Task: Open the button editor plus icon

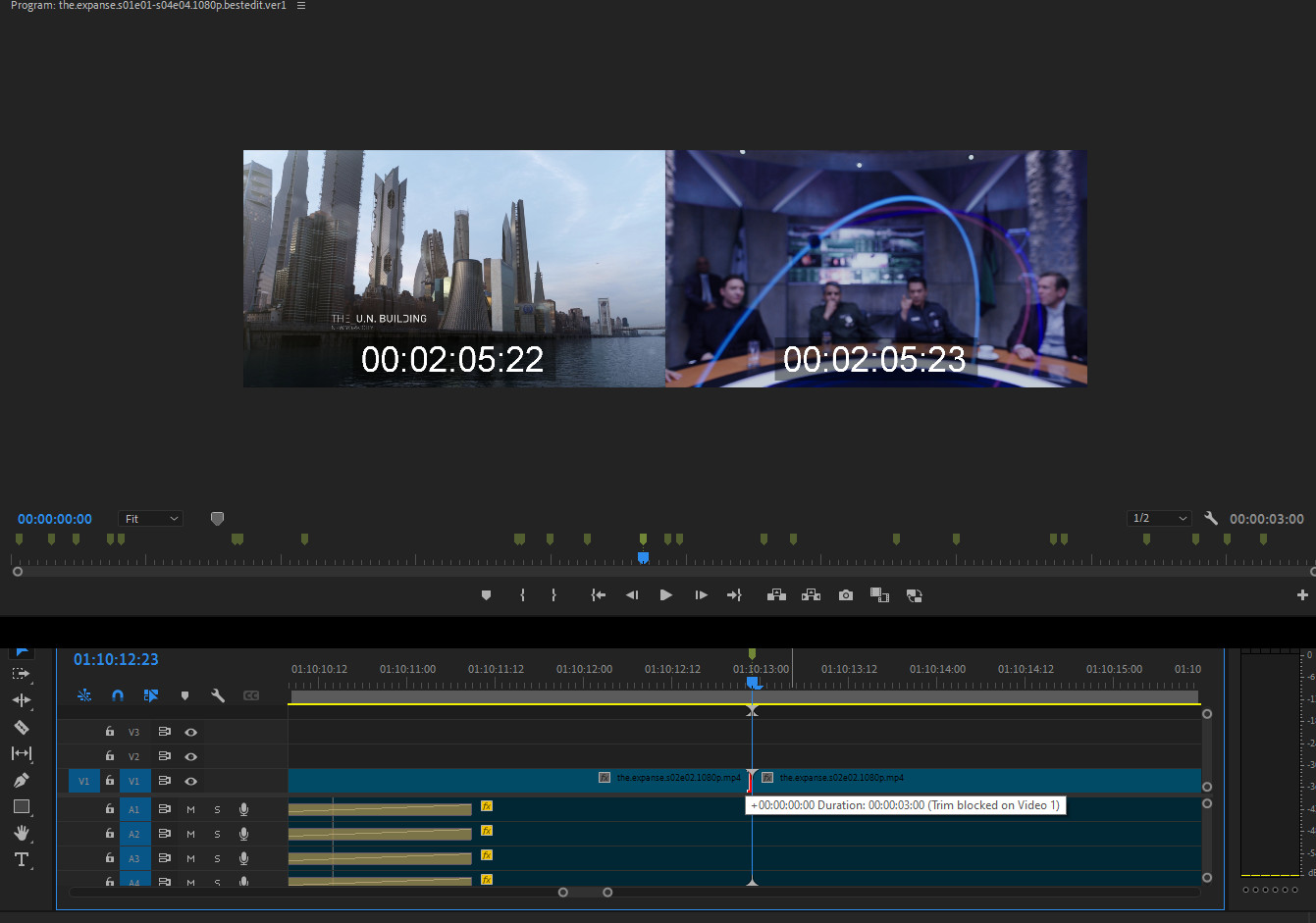Action: click(1302, 595)
